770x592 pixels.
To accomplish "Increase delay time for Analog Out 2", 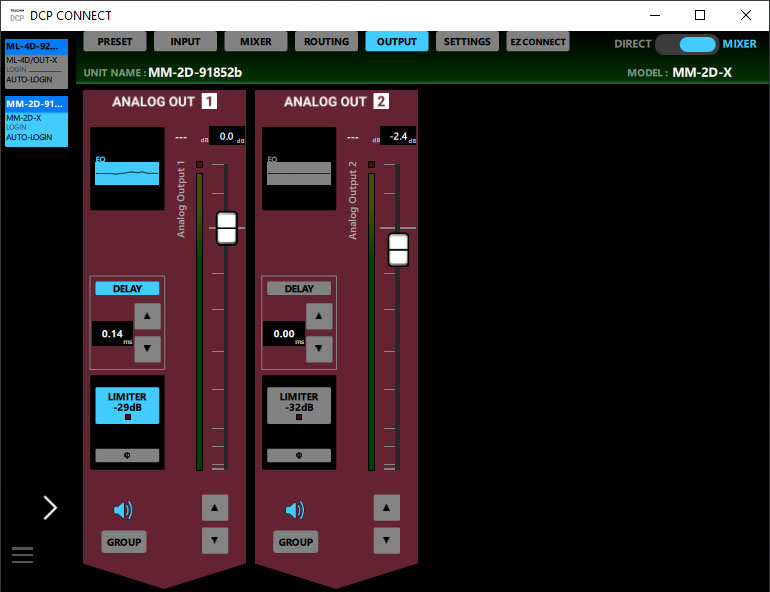I will pos(319,316).
